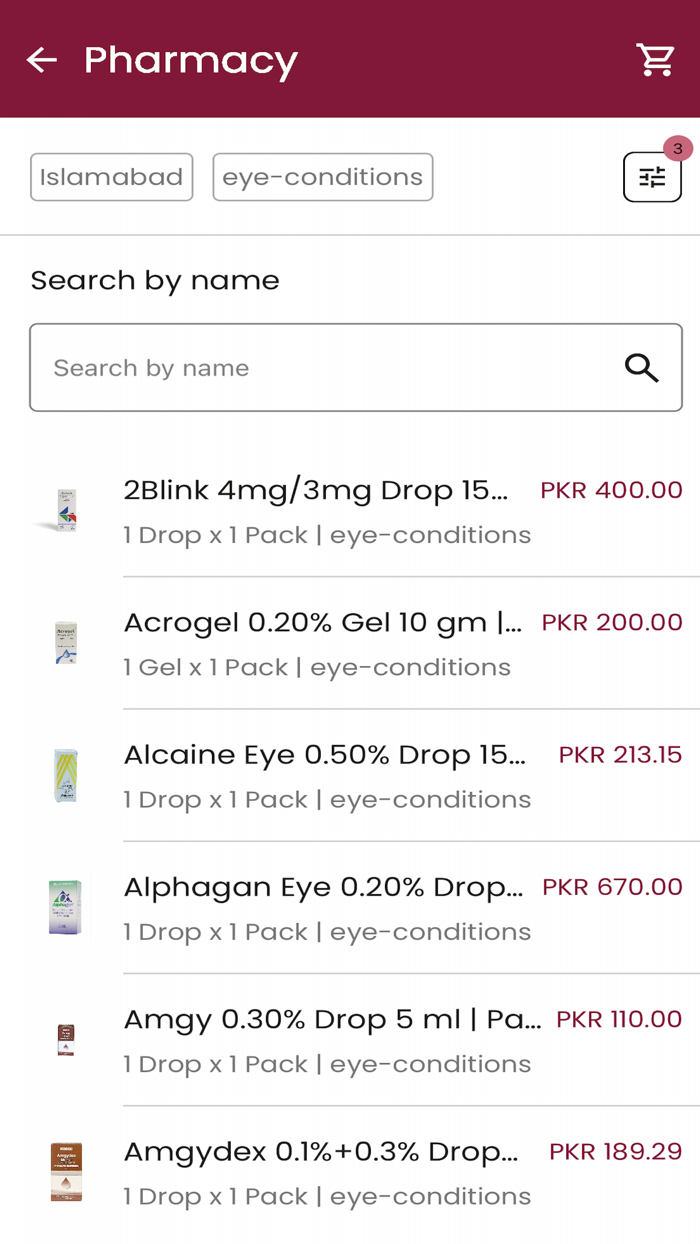Viewport: 700px width, 1244px height.
Task: Tap the Alphagan Eye product thumbnail
Action: point(66,907)
